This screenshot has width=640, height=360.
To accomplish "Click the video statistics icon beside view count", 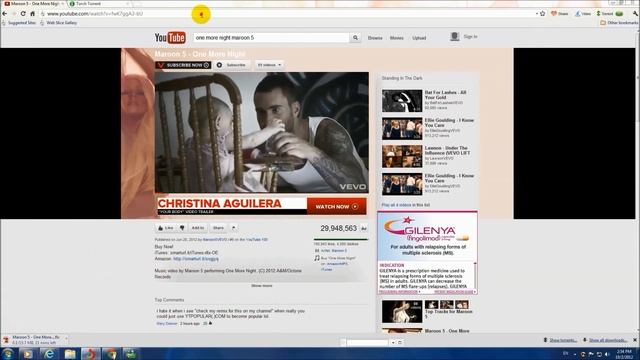I will pyautogui.click(x=364, y=229).
